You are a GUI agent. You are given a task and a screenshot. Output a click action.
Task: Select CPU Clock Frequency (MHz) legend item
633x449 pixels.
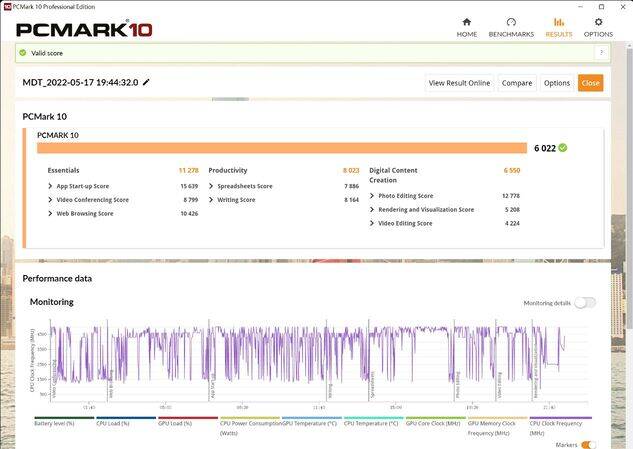pyautogui.click(x=560, y=426)
